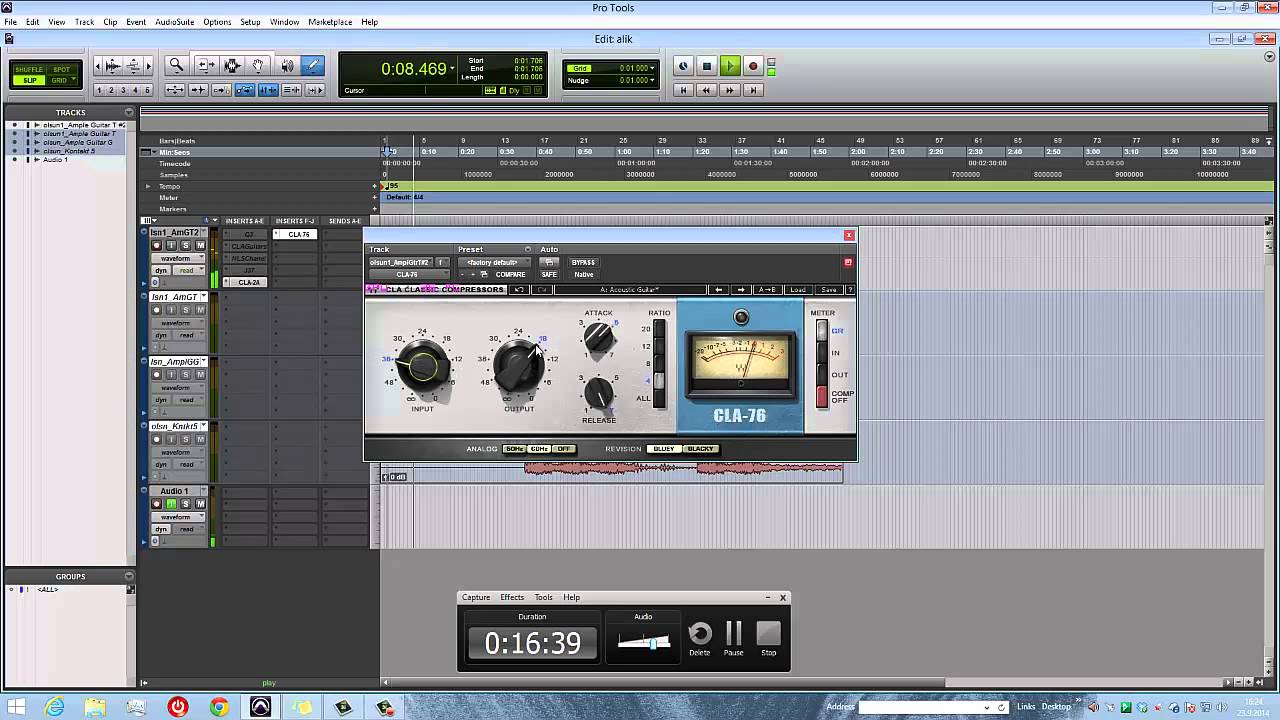1280x720 pixels.
Task: Click the Save button in Waves toolbar
Action: point(828,290)
